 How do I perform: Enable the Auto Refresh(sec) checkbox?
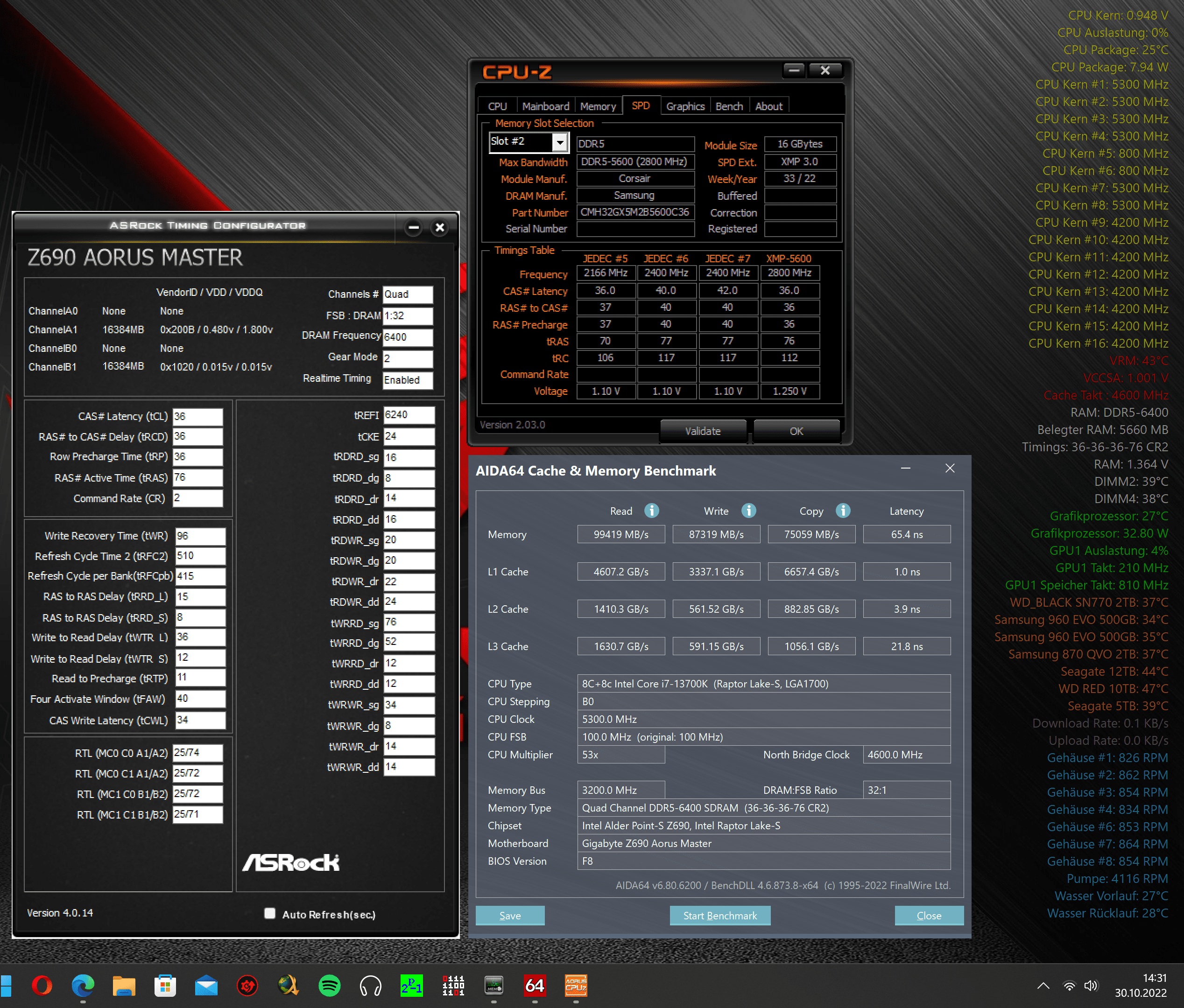tap(270, 913)
